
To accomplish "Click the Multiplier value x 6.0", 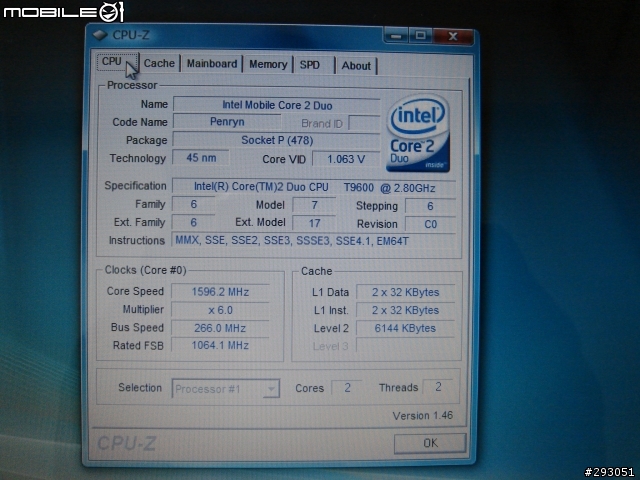I will tap(220, 310).
